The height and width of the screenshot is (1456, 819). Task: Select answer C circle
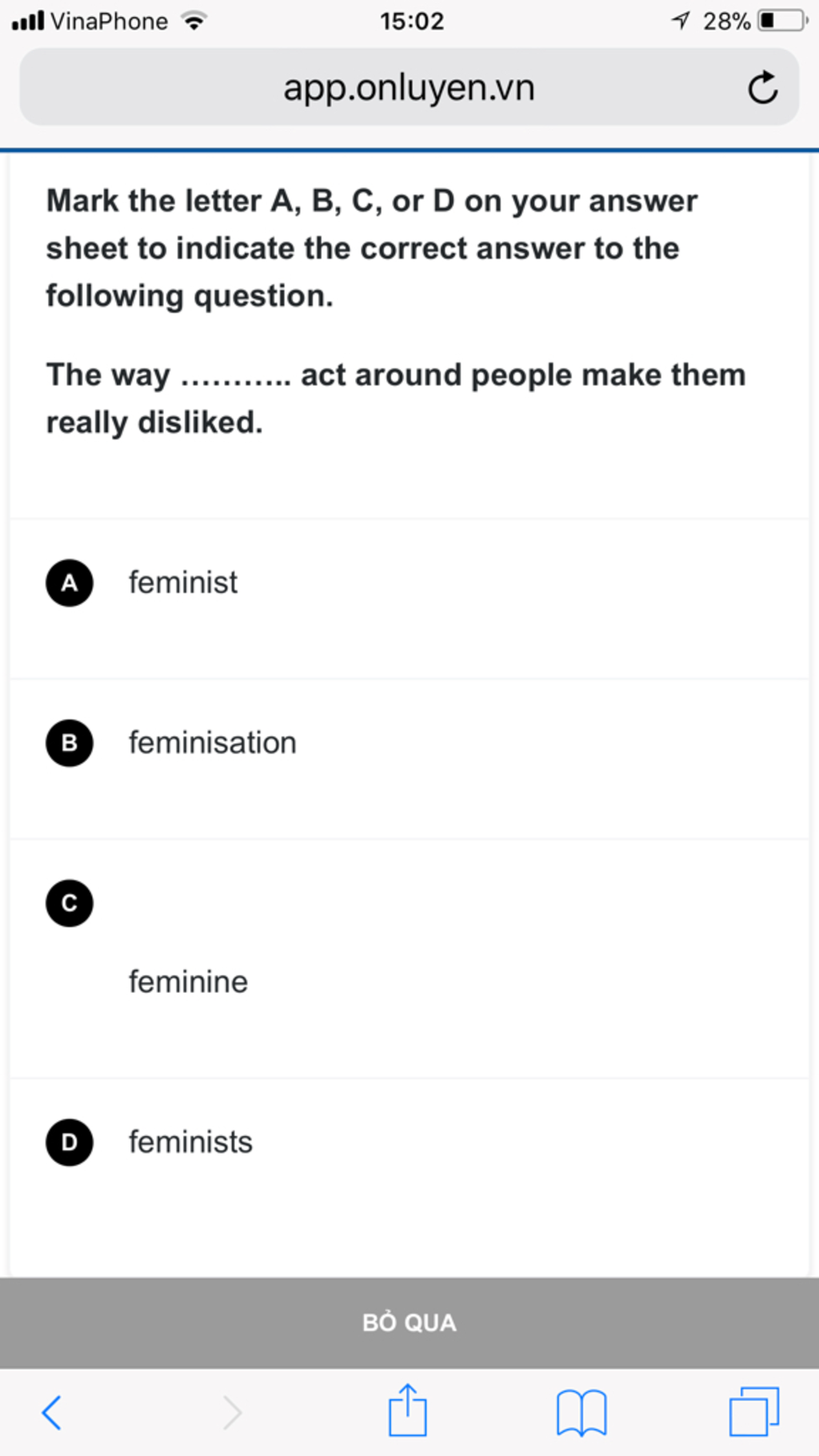[x=70, y=903]
